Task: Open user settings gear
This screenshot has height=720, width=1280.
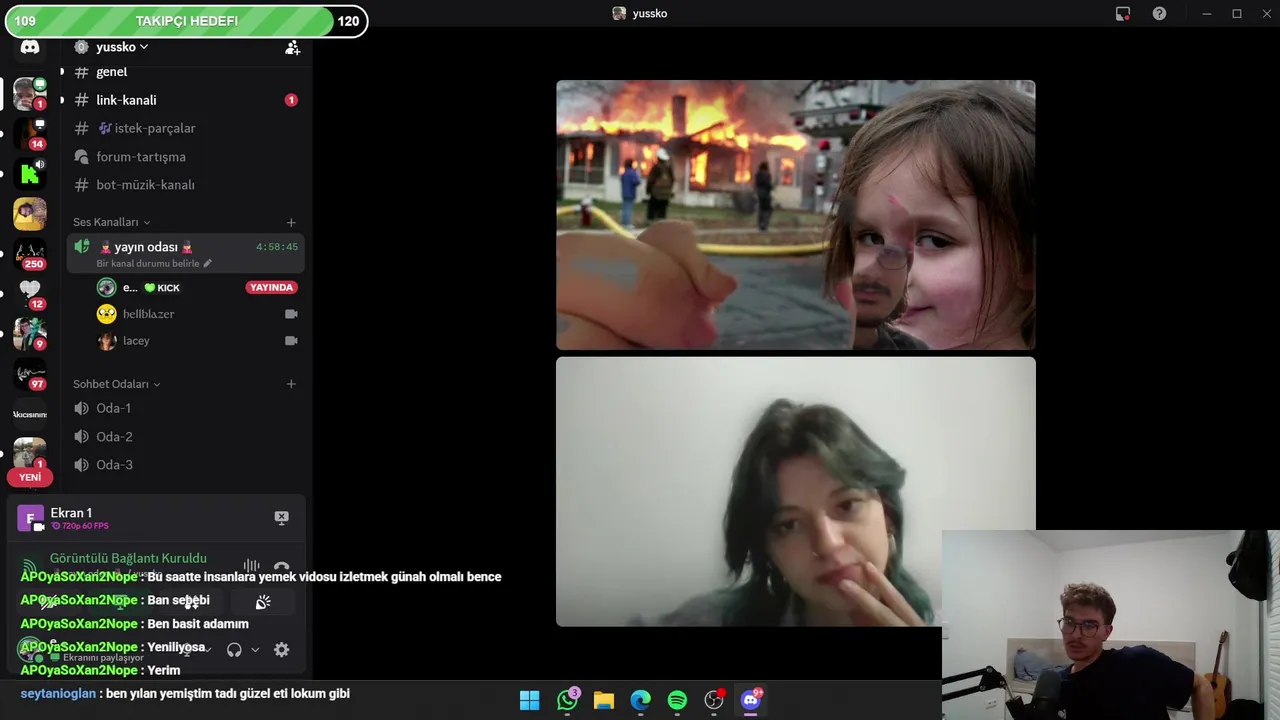Action: coord(282,649)
